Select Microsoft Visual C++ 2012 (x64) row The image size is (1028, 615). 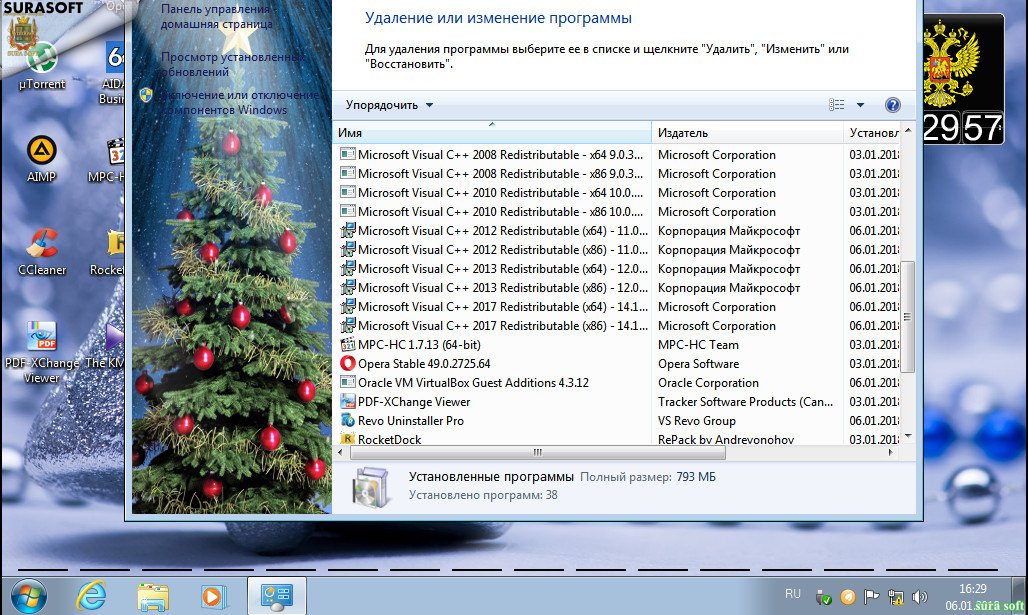pyautogui.click(x=616, y=231)
